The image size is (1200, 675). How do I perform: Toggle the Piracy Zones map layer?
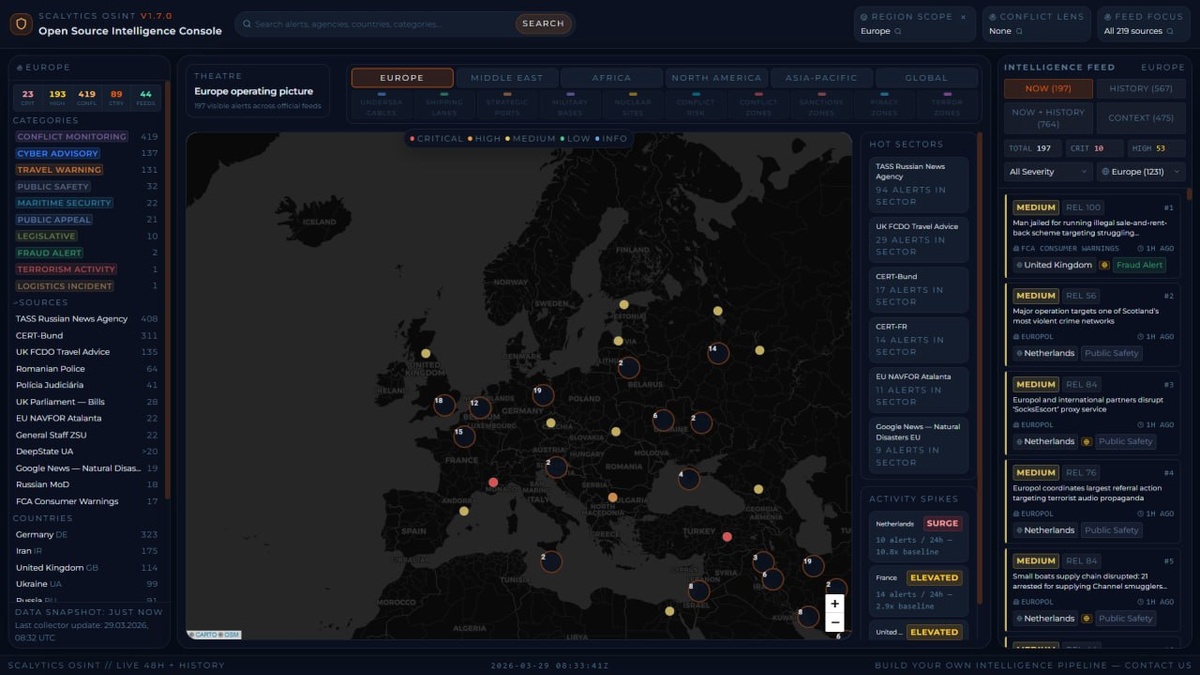click(884, 105)
